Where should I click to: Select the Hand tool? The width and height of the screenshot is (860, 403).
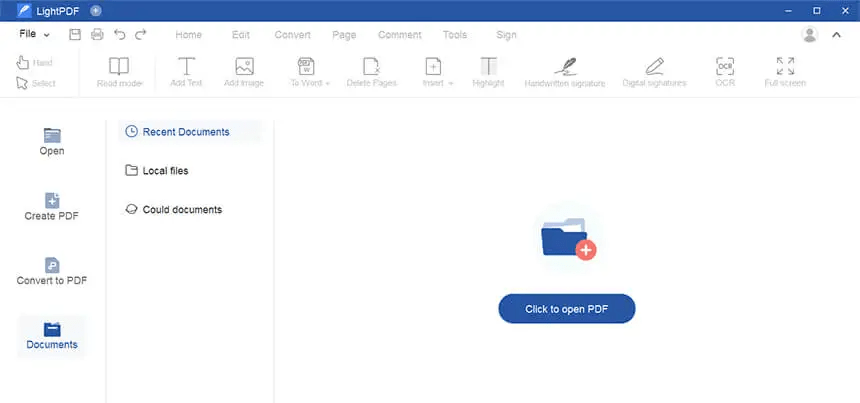tap(34, 63)
